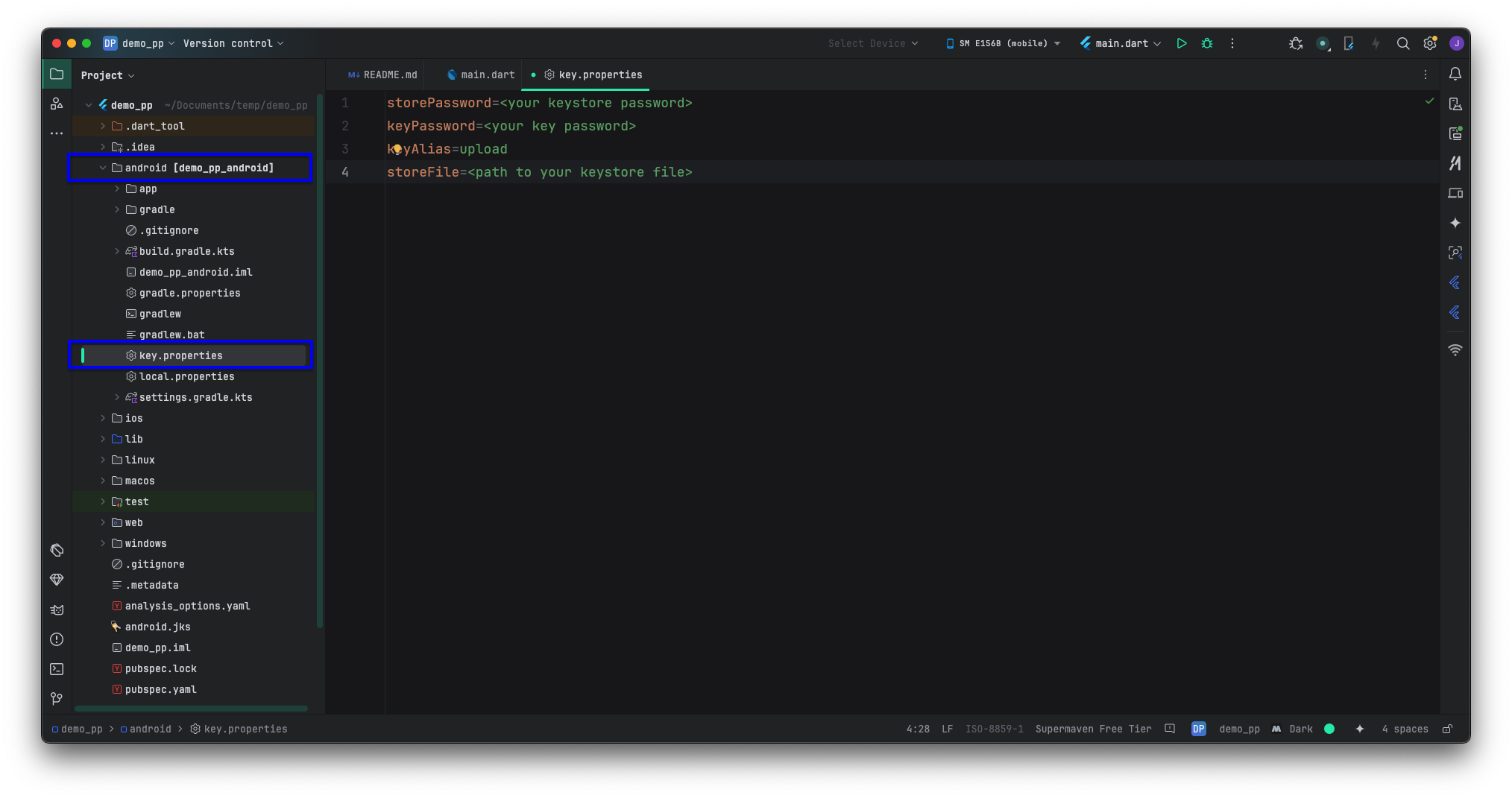Open the Structure tool window icon
Viewport: 1512px width, 798px height.
57,104
